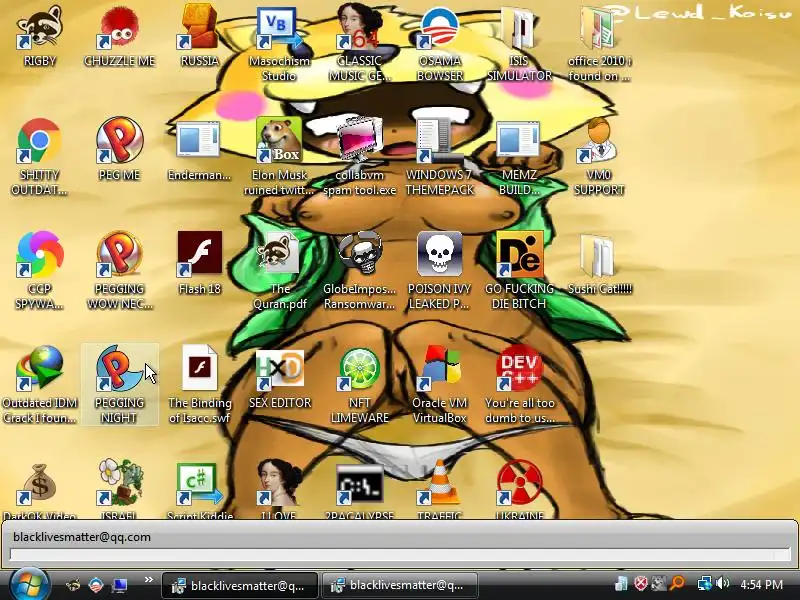This screenshot has height=600, width=800.
Task: Switch to second blacklivesmatter@q... taskbar button
Action: pyautogui.click(x=400, y=585)
